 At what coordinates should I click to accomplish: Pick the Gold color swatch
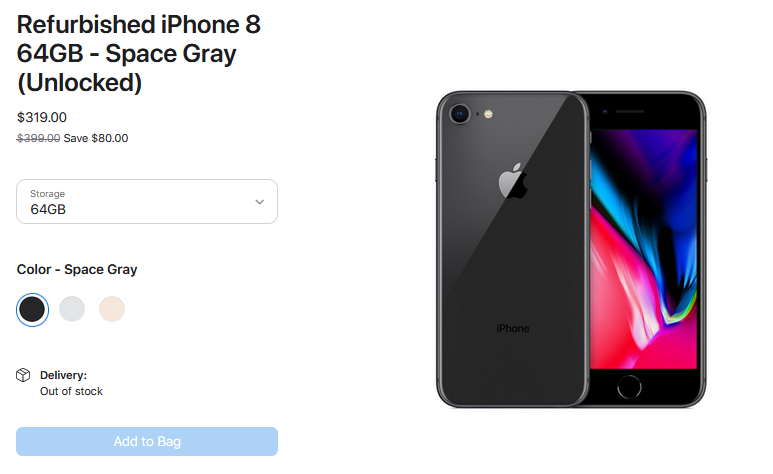pos(112,309)
